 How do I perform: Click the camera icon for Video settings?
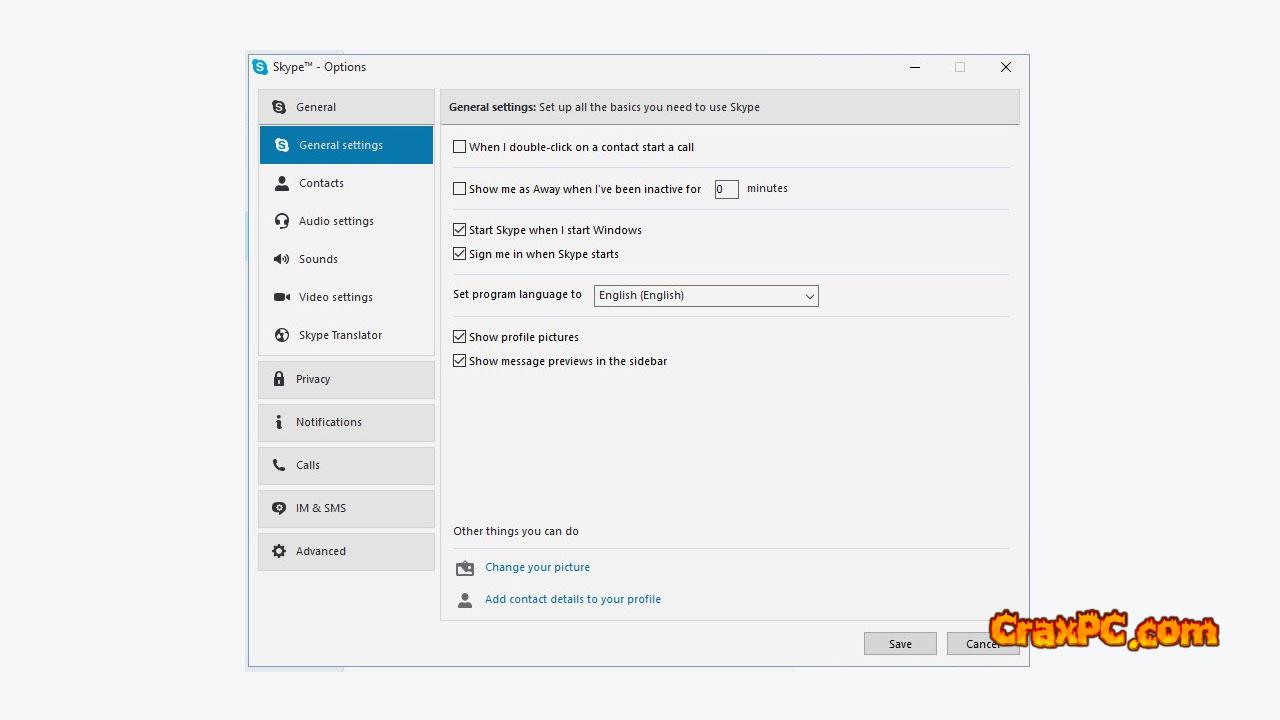pos(282,297)
